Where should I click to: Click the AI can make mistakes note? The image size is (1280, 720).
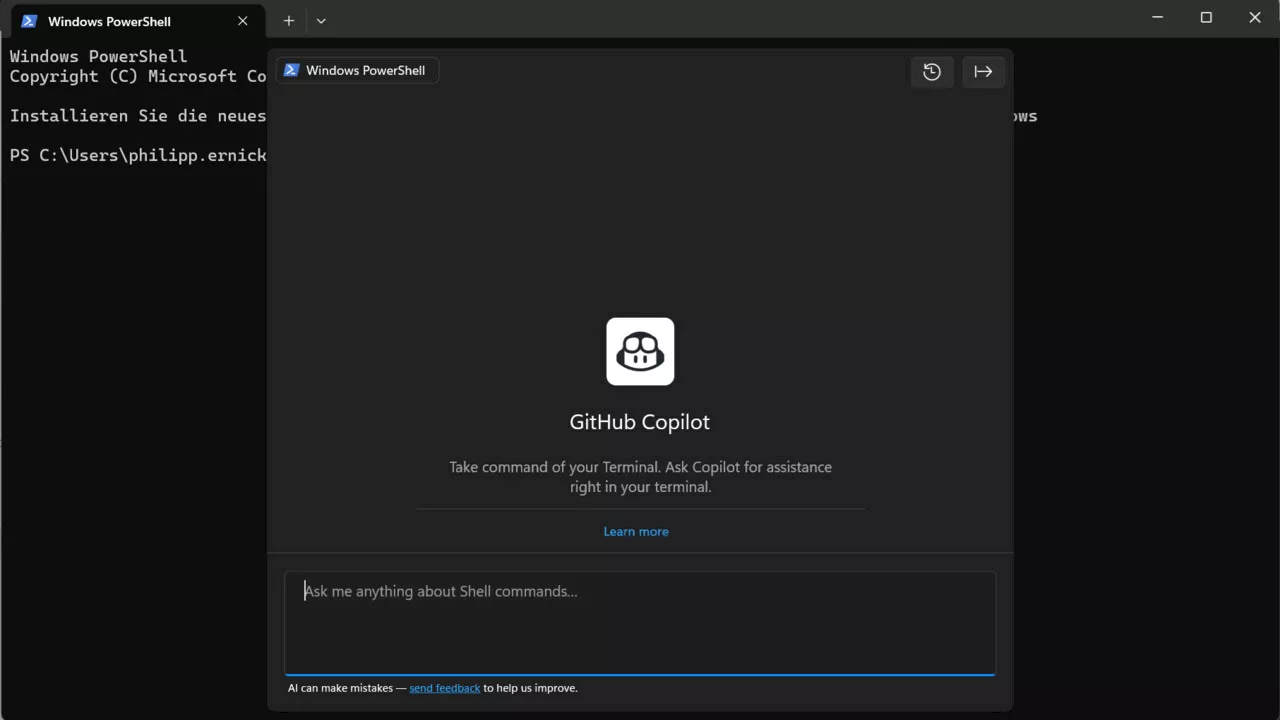point(433,688)
